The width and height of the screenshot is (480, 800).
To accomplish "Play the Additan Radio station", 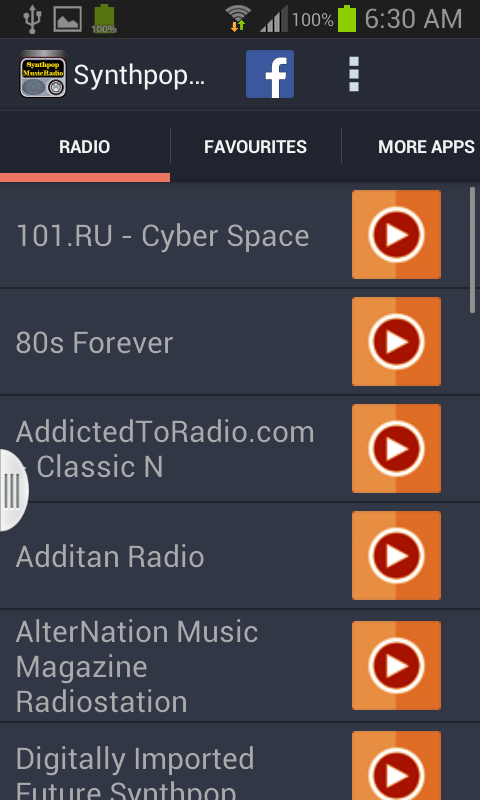I will point(396,555).
